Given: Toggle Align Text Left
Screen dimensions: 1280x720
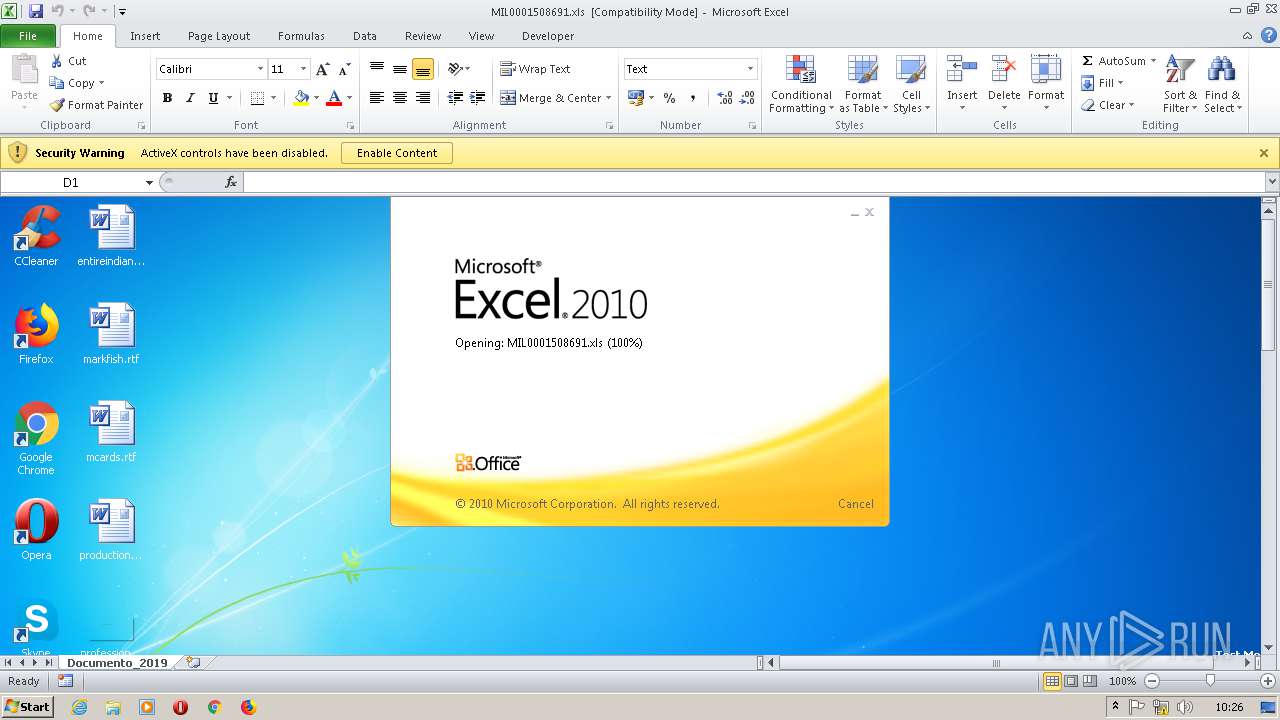Looking at the screenshot, I should (x=377, y=98).
